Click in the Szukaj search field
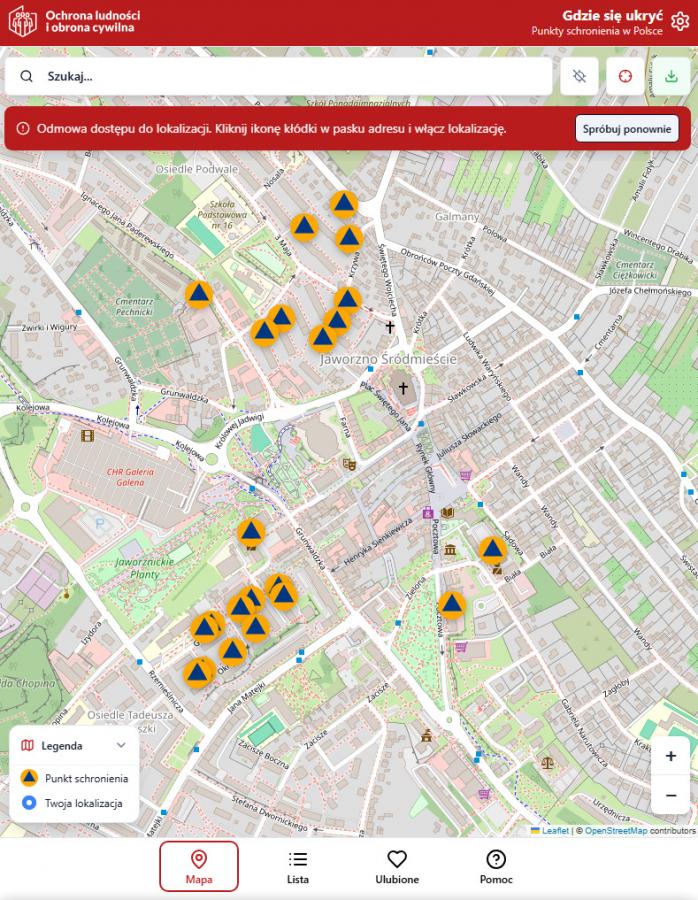The height and width of the screenshot is (900, 698). 290,76
